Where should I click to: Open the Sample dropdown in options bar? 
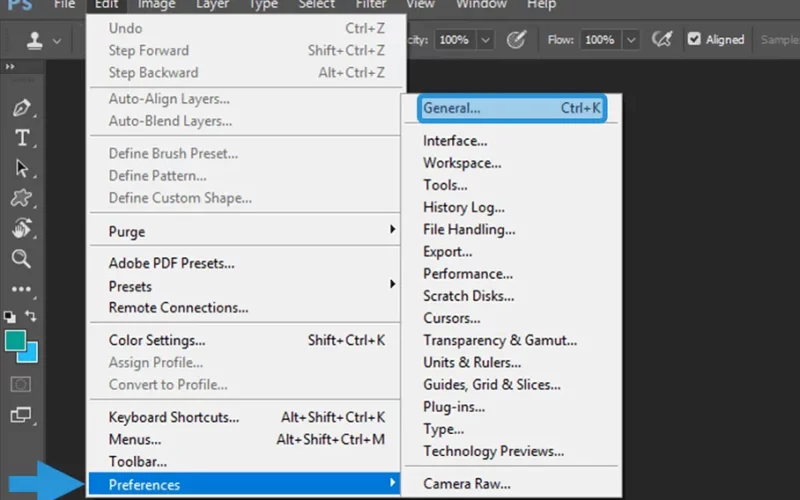point(780,40)
